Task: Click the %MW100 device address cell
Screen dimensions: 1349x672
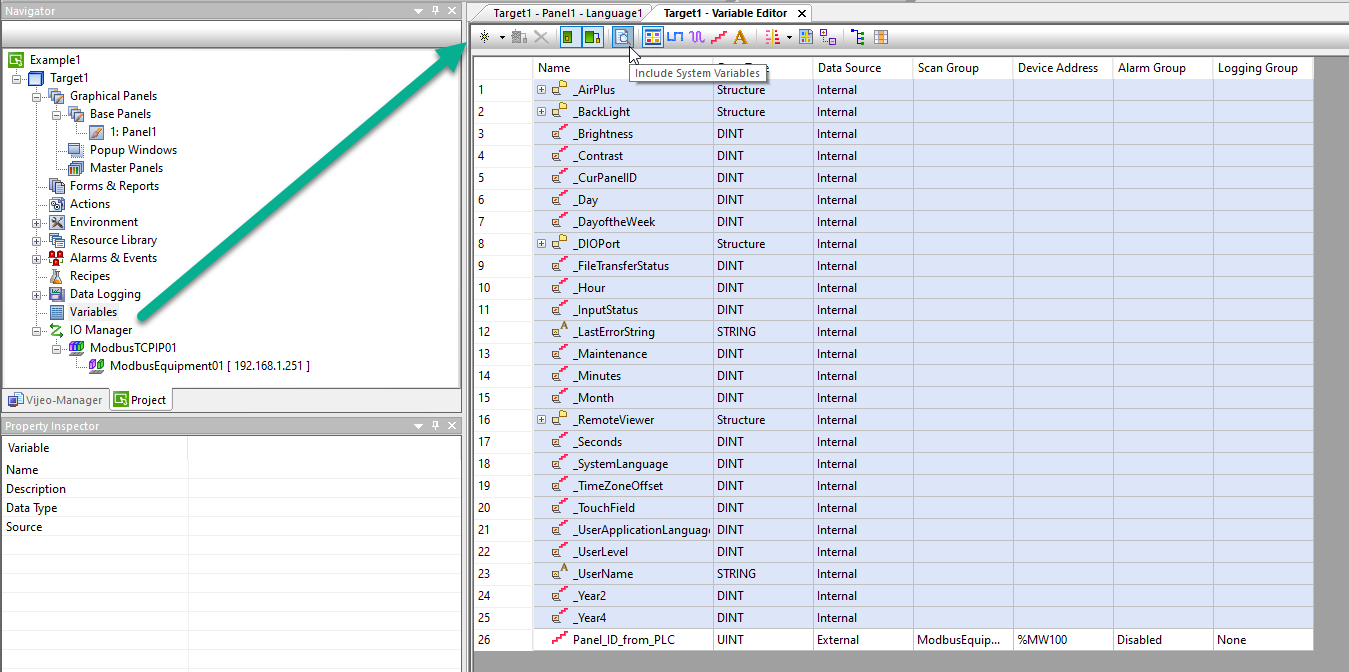Action: [x=1063, y=640]
